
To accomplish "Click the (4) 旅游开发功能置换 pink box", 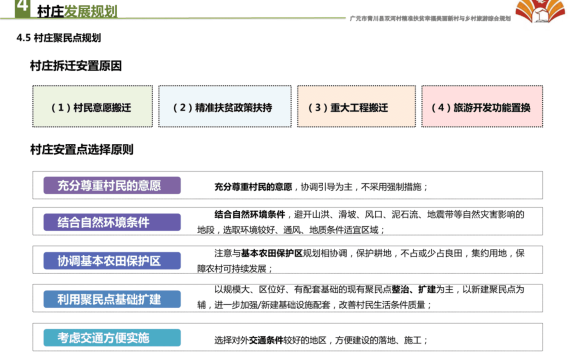I will pyautogui.click(x=482, y=106).
